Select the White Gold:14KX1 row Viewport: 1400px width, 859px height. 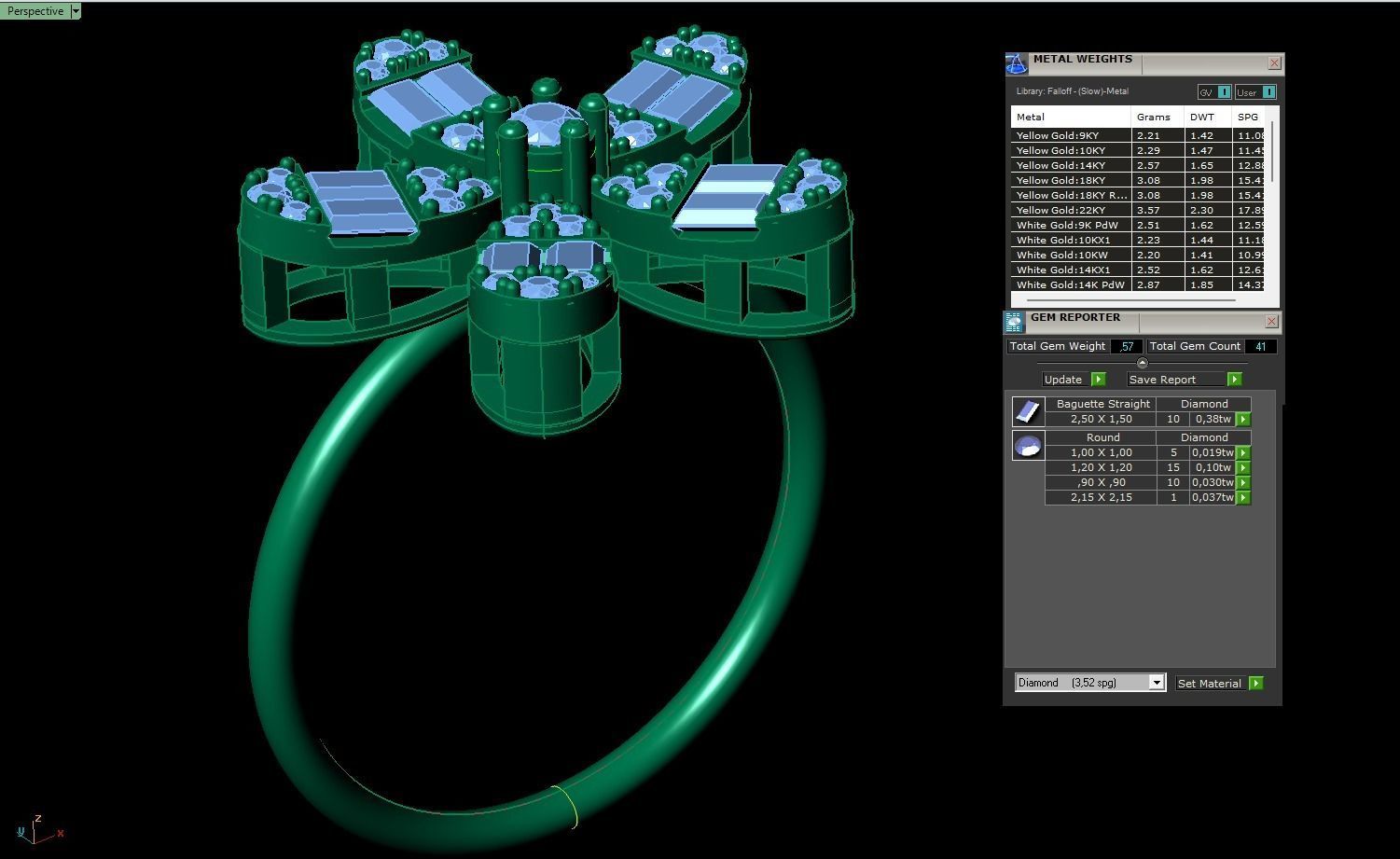(x=1138, y=270)
